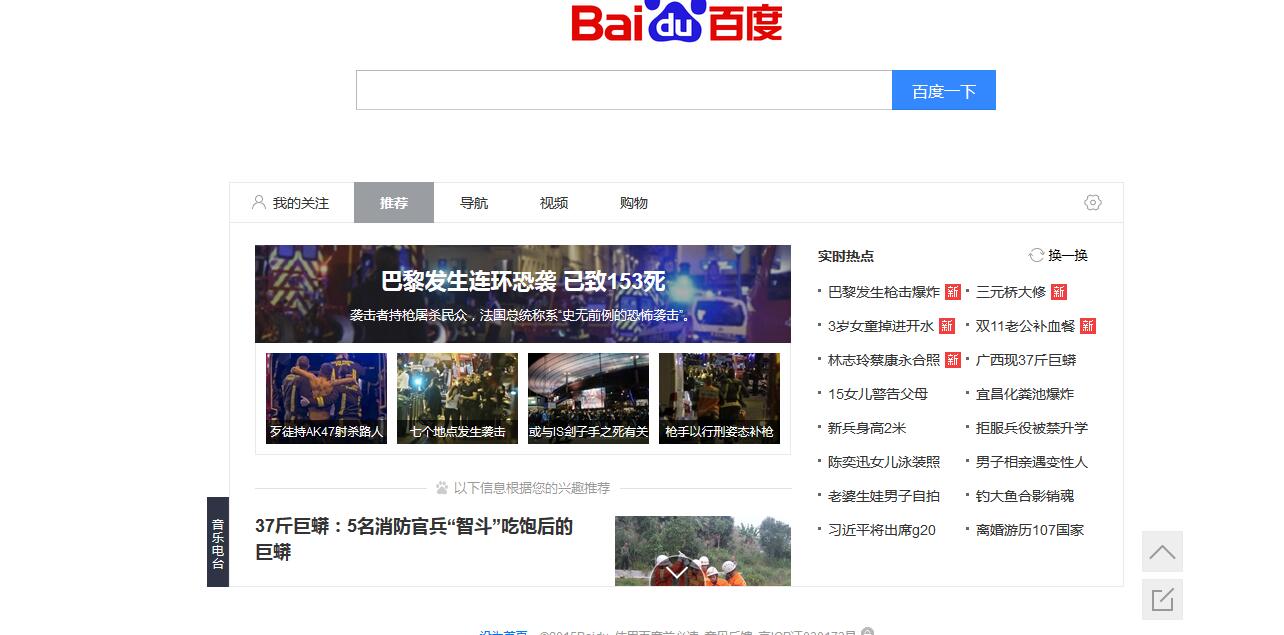
Task: Open the settings gear in the tab bar
Action: tap(1093, 202)
